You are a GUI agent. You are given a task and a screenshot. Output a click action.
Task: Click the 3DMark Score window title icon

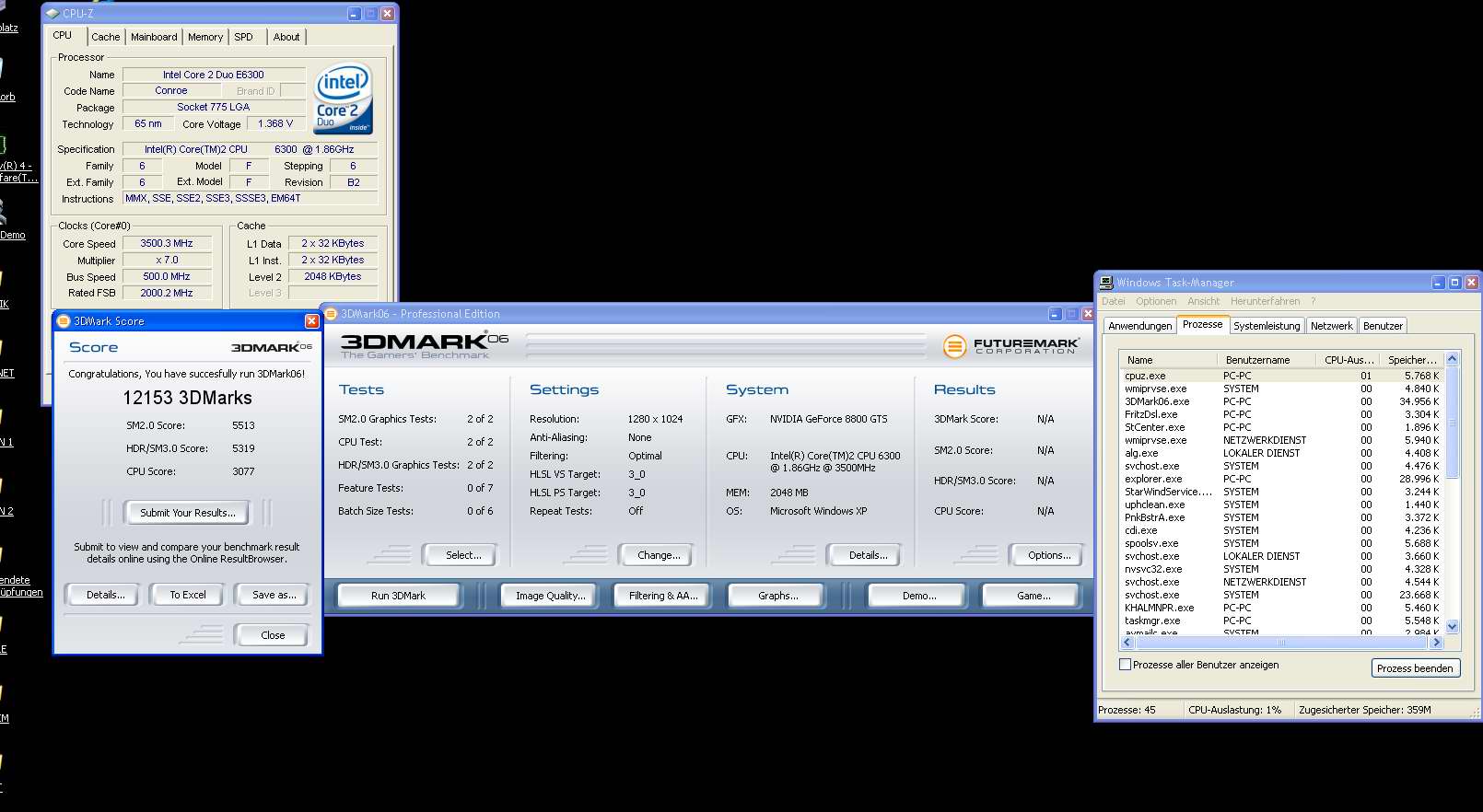pyautogui.click(x=64, y=321)
